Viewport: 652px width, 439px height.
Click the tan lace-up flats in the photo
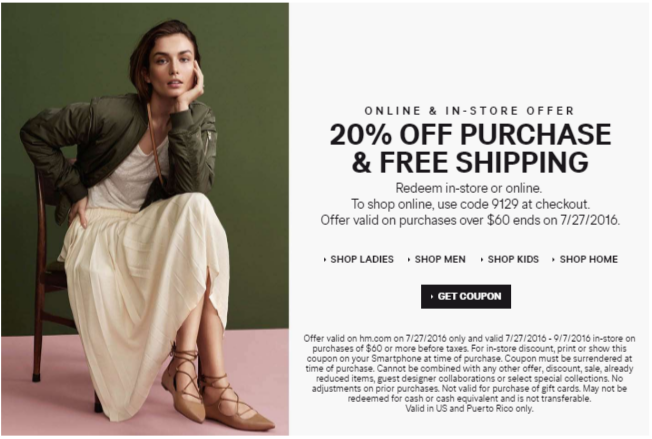(x=216, y=391)
